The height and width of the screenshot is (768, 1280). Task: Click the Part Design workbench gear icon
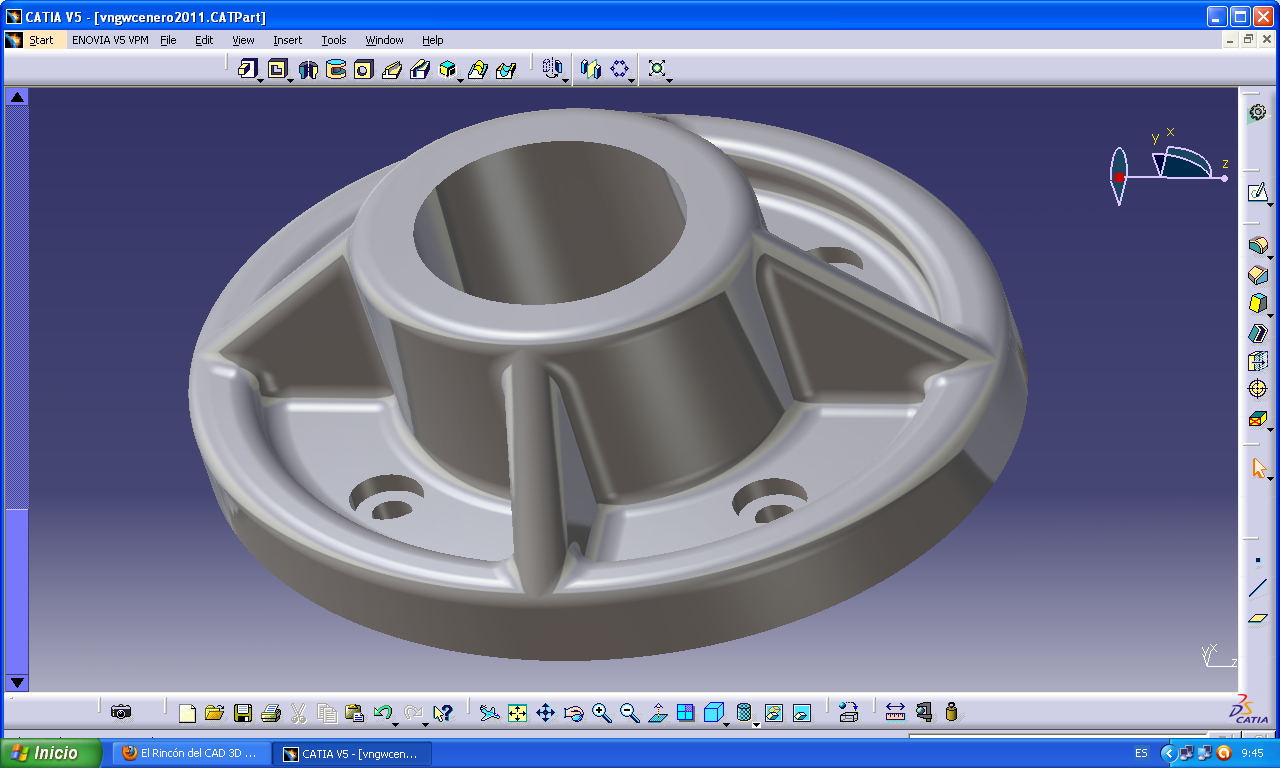pyautogui.click(x=1258, y=113)
